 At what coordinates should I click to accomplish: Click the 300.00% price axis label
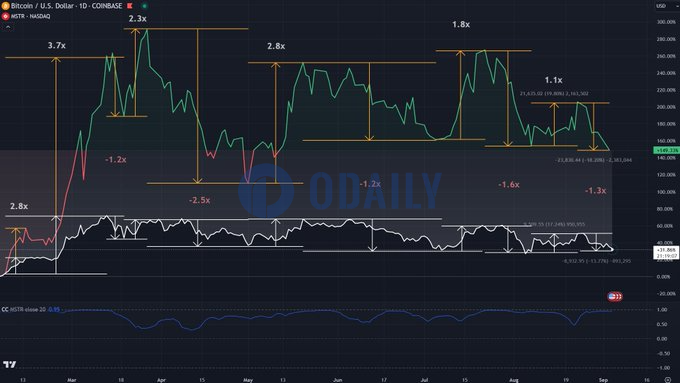666,22
